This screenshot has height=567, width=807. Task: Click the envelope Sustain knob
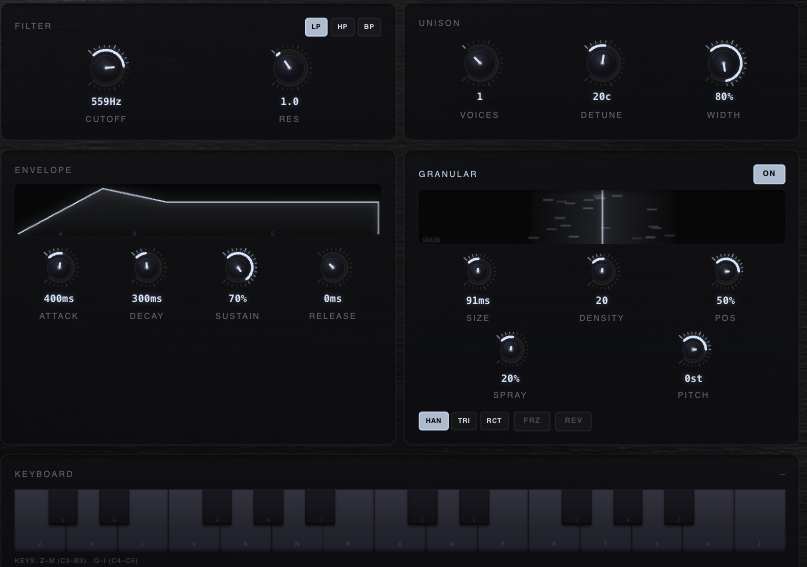point(238,267)
